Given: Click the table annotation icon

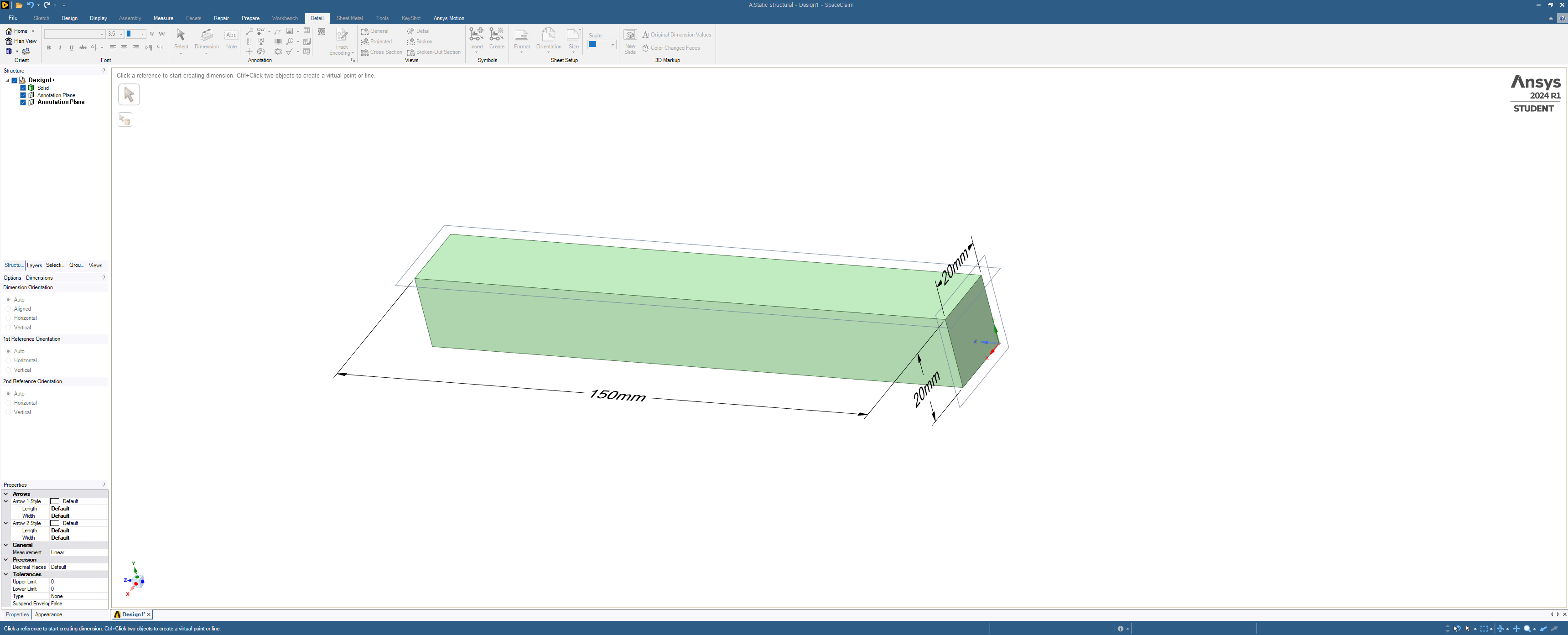Looking at the screenshot, I should [x=307, y=31].
